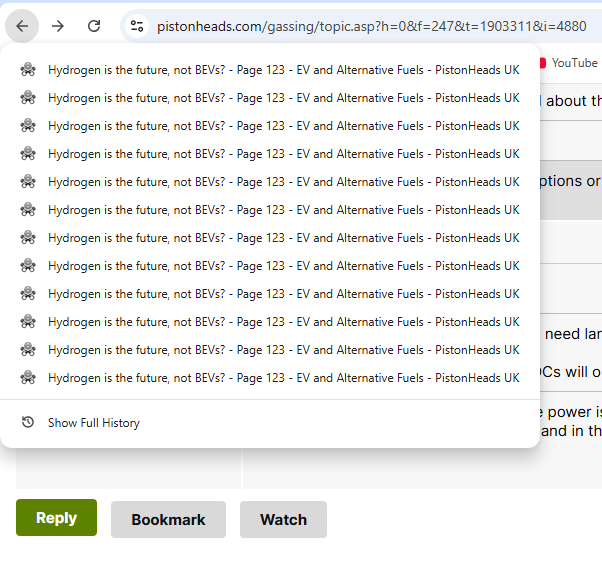
Task: Focus the address bar with the pistonheads.com URL
Action: point(370,26)
